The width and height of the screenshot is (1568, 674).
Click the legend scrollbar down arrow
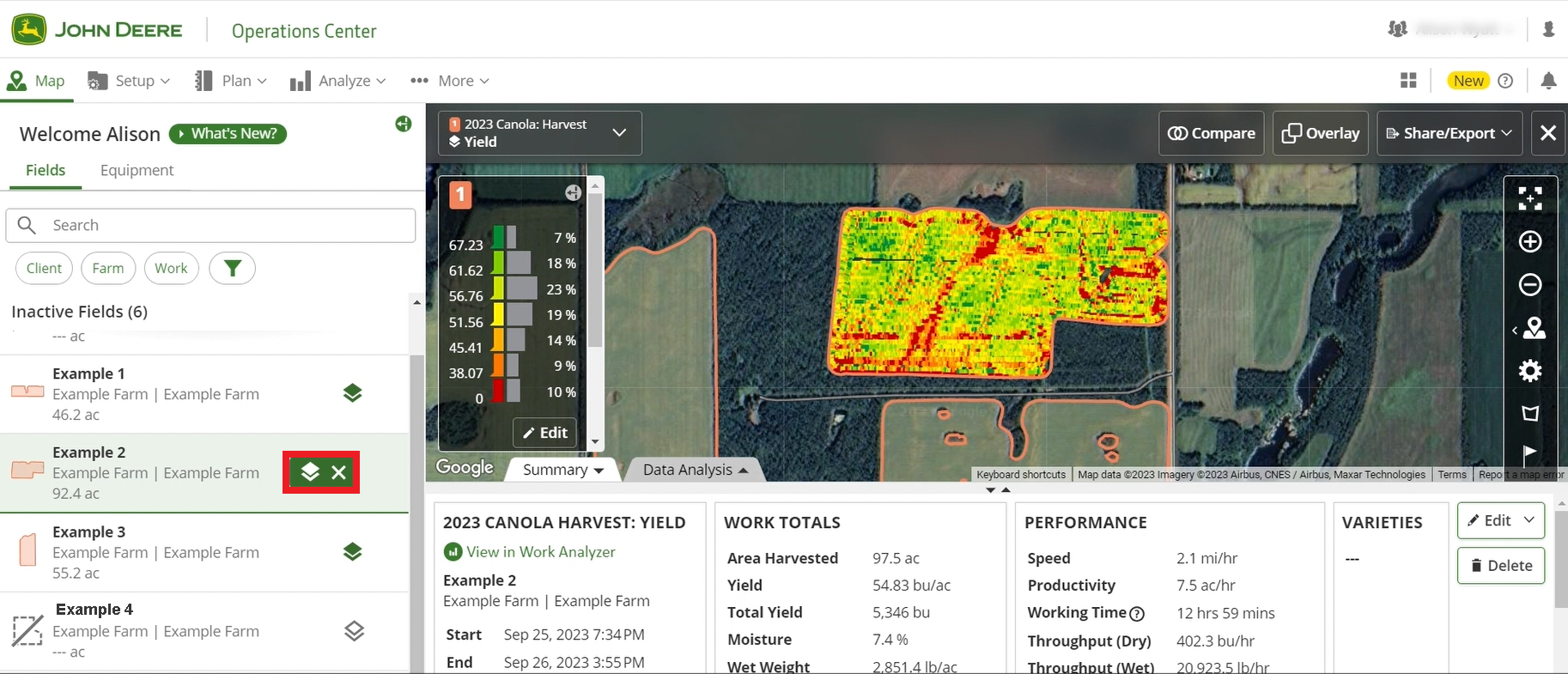pyautogui.click(x=595, y=442)
